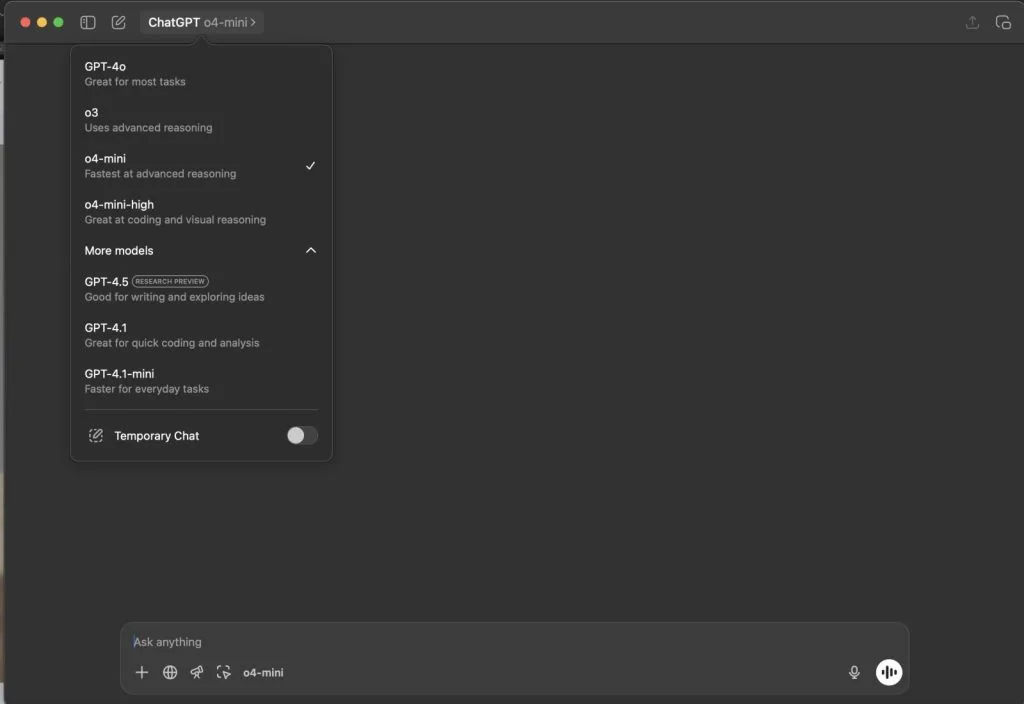Open the ChatGPT o4-mini model selector

click(x=202, y=22)
